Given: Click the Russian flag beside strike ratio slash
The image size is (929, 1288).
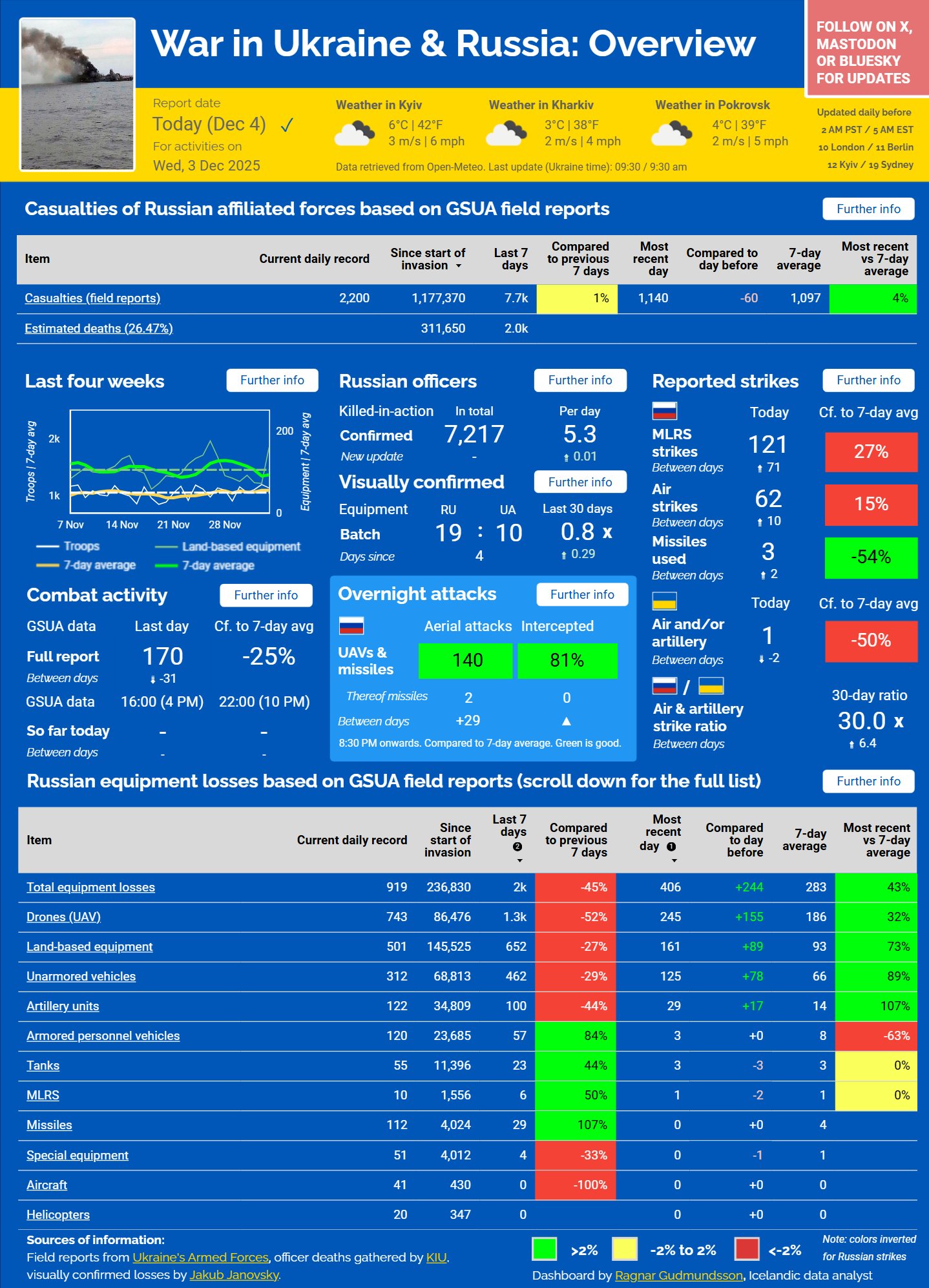Looking at the screenshot, I should pyautogui.click(x=665, y=685).
